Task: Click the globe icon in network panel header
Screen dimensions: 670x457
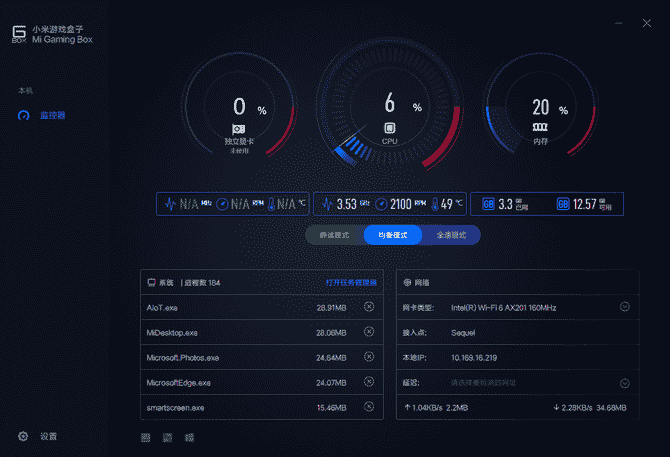Action: point(407,282)
